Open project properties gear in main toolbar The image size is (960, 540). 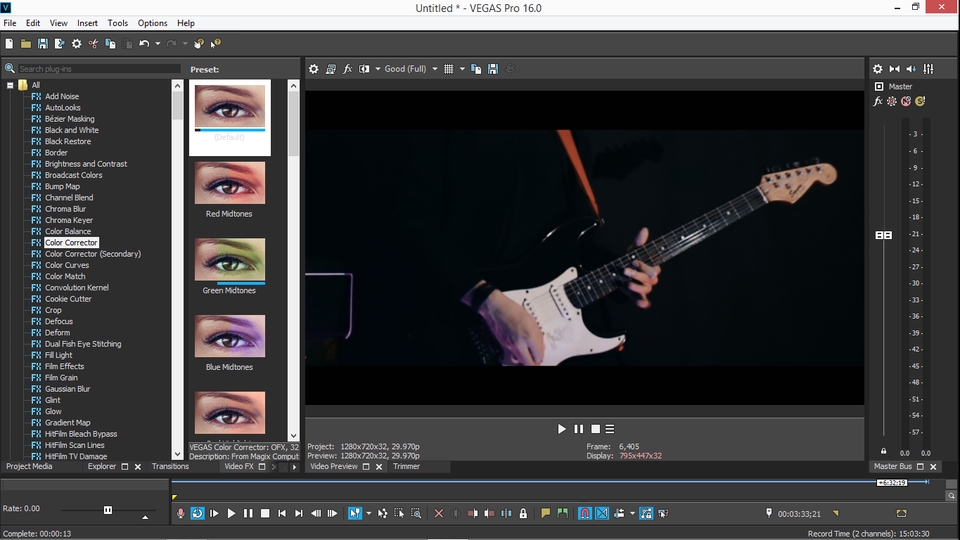pos(77,43)
